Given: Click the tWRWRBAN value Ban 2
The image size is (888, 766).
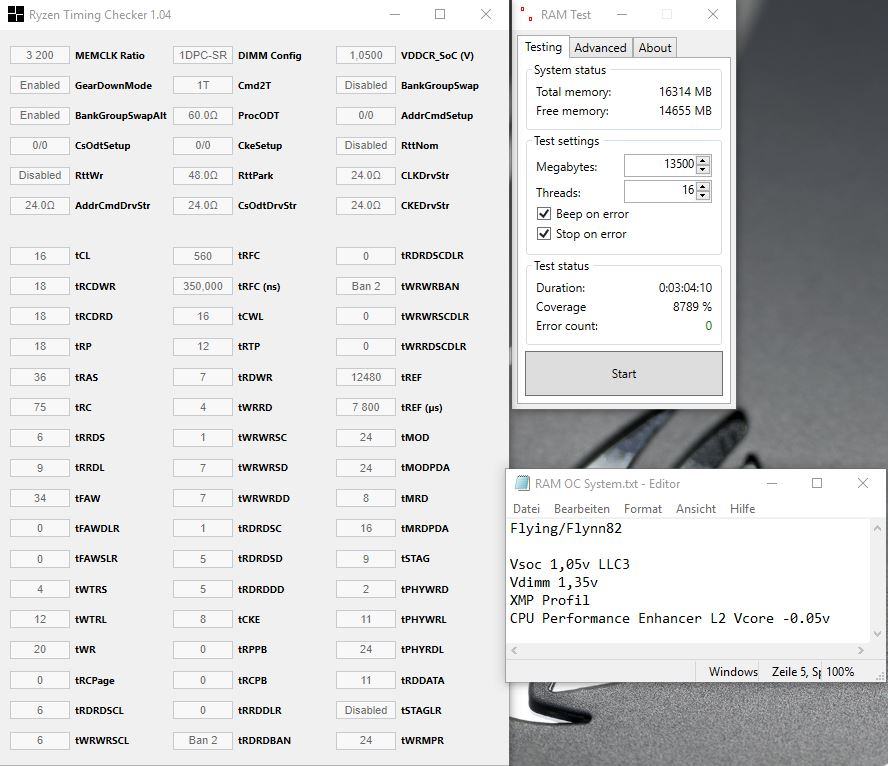Looking at the screenshot, I should coord(366,286).
